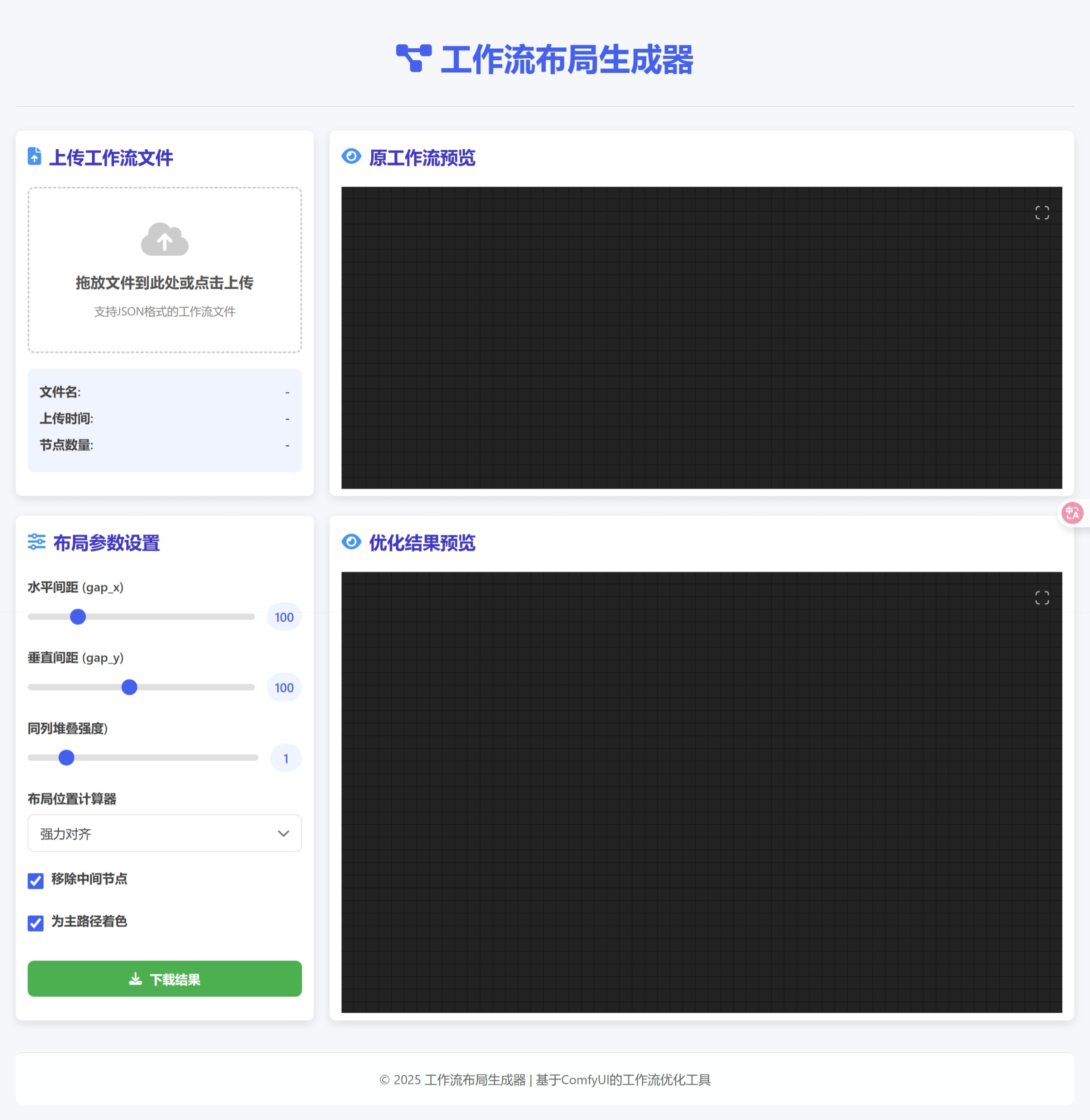
Task: Click the pink translate floating icon
Action: pos(1072,513)
